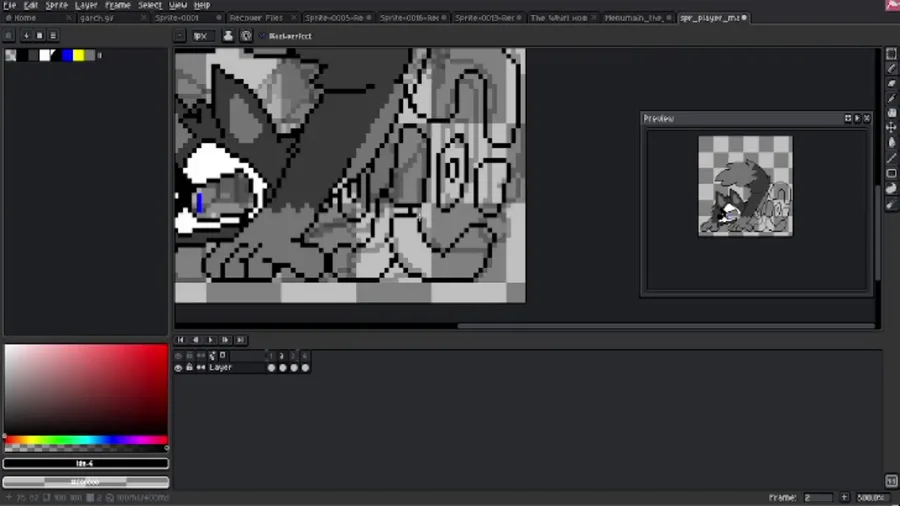This screenshot has width=900, height=506.
Task: Open the View menu
Action: pyautogui.click(x=178, y=5)
